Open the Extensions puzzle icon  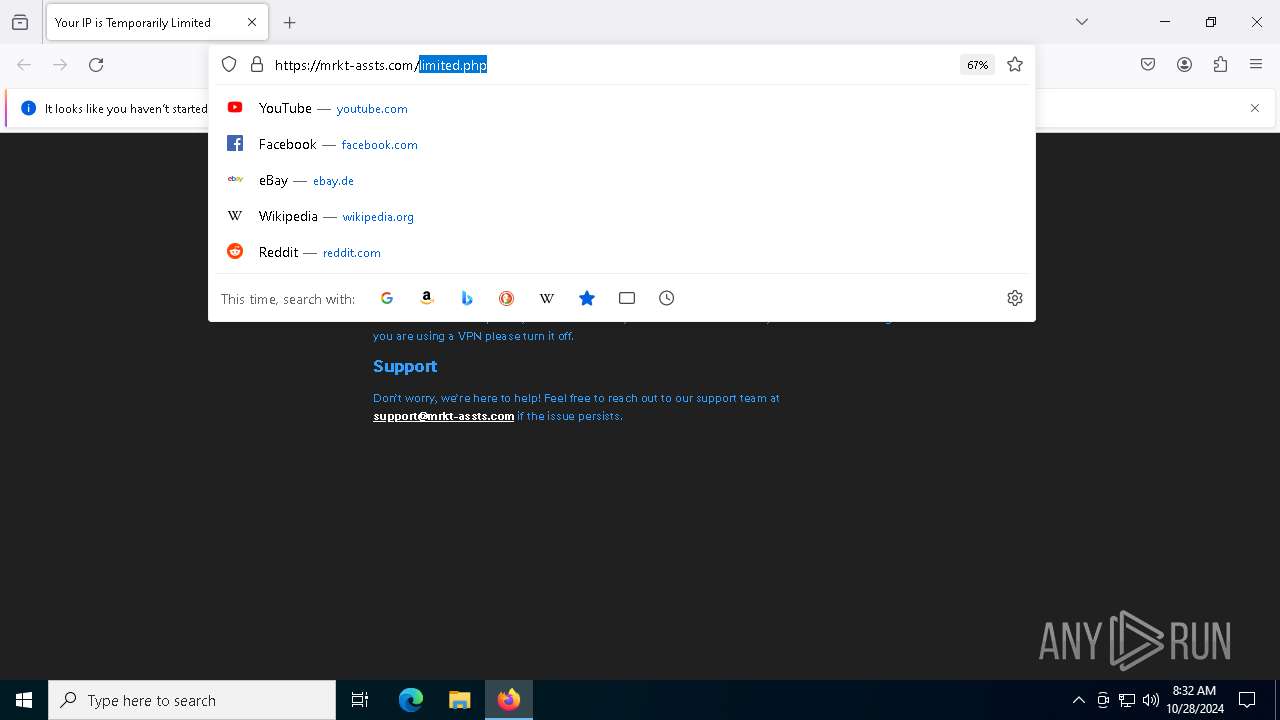[x=1220, y=65]
